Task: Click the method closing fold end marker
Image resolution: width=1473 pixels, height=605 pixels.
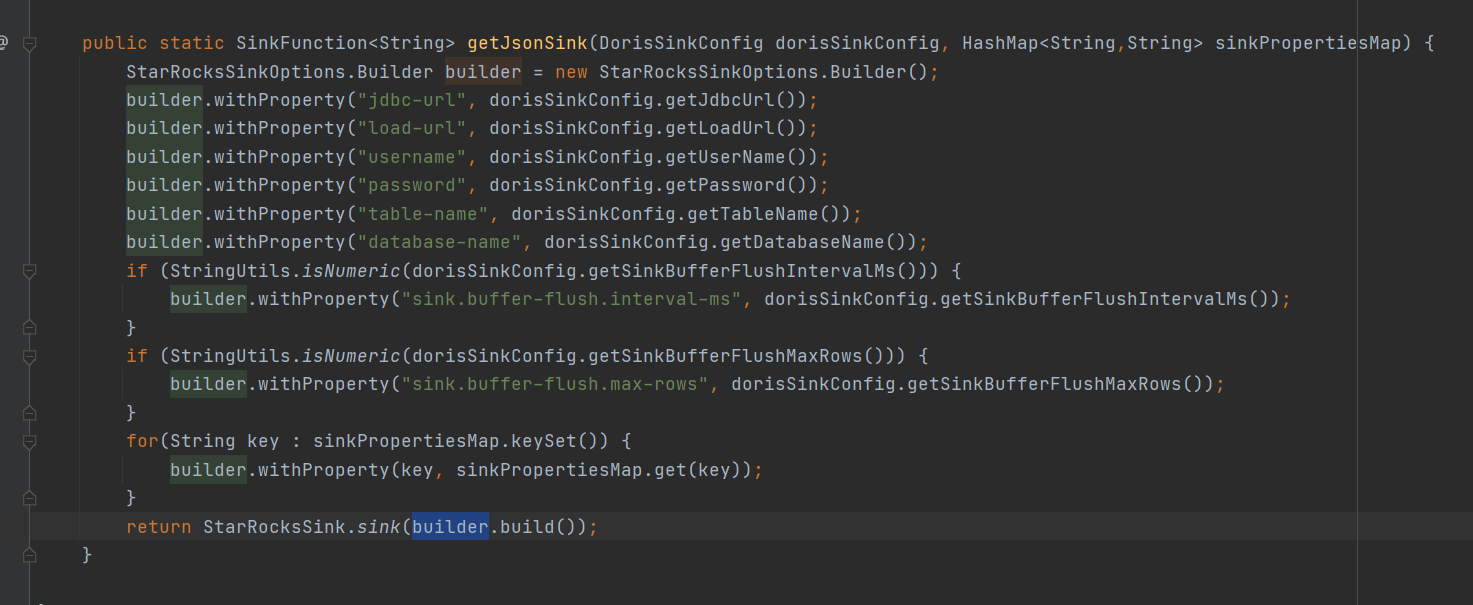Action: pos(29,554)
